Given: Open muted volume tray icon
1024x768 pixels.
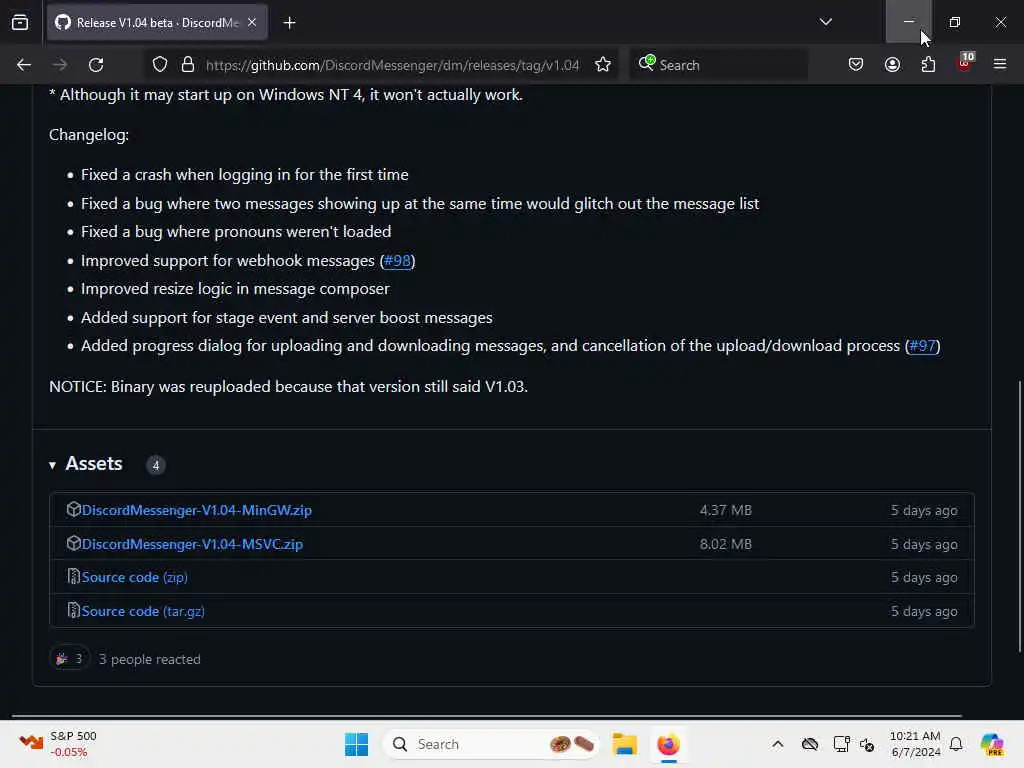Looking at the screenshot, I should coord(867,744).
